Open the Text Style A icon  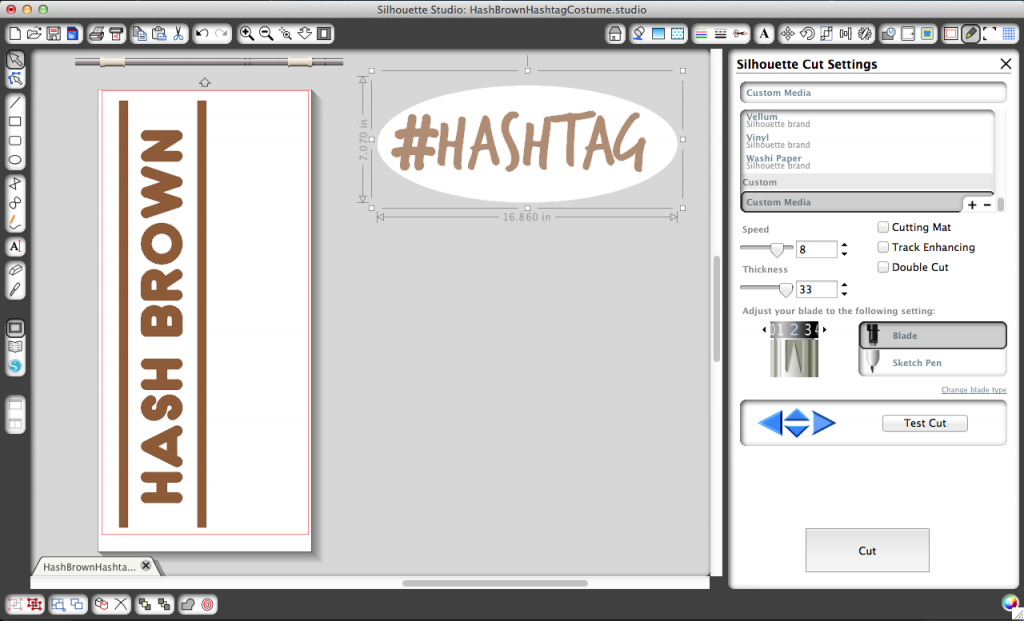point(764,33)
